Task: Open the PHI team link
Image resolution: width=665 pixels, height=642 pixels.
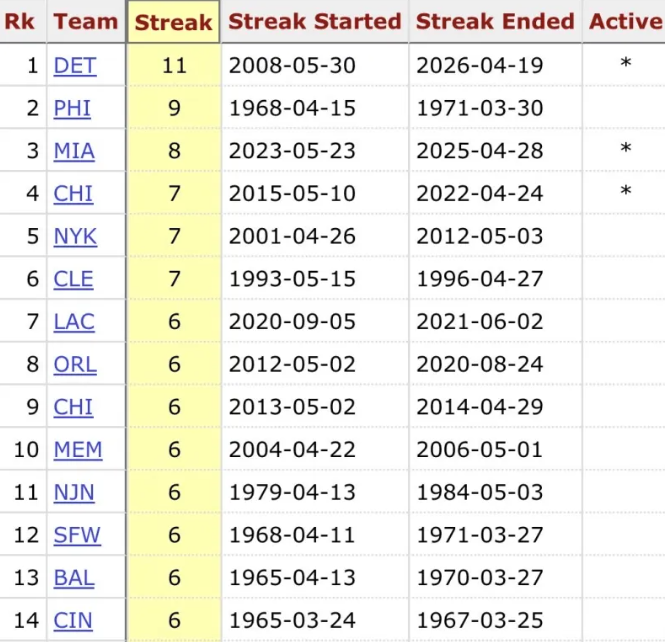Action: (72, 108)
